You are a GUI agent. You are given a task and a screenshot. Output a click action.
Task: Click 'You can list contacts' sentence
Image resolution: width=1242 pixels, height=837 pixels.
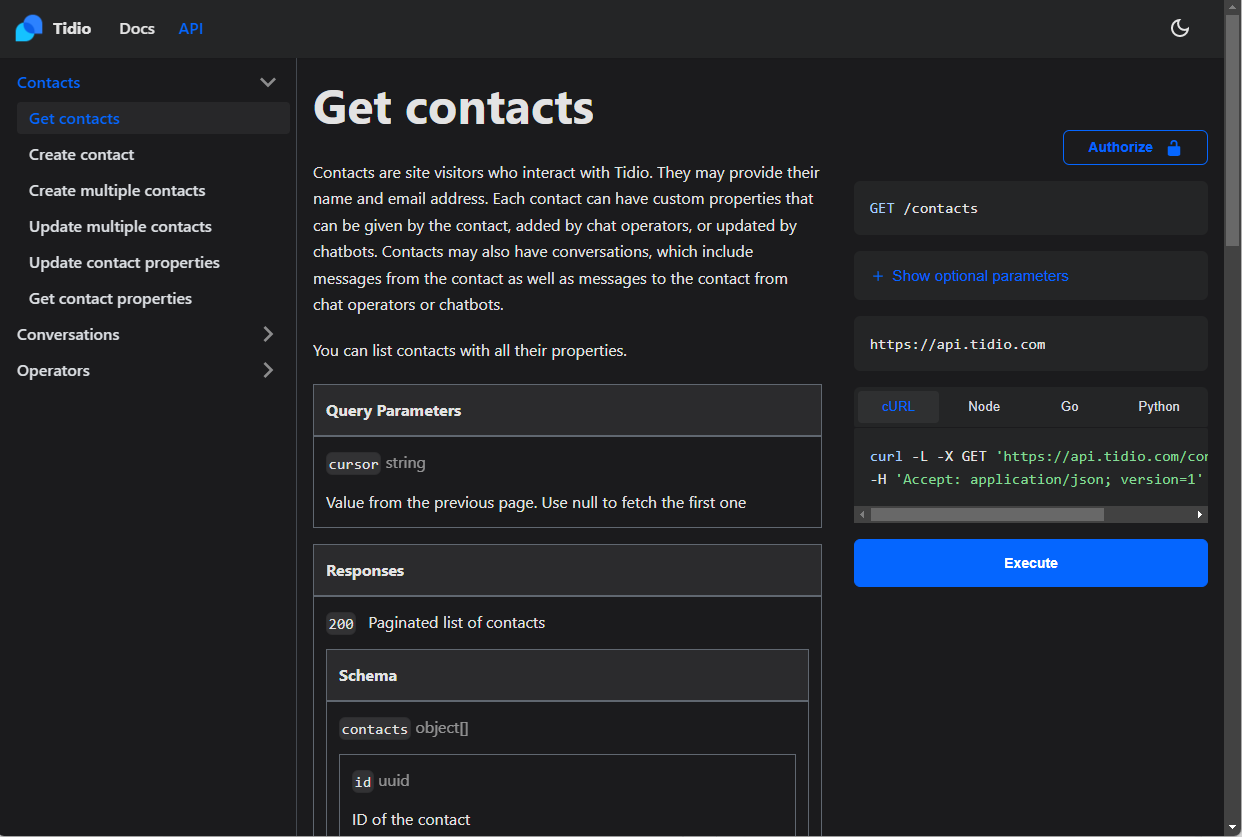click(x=470, y=350)
